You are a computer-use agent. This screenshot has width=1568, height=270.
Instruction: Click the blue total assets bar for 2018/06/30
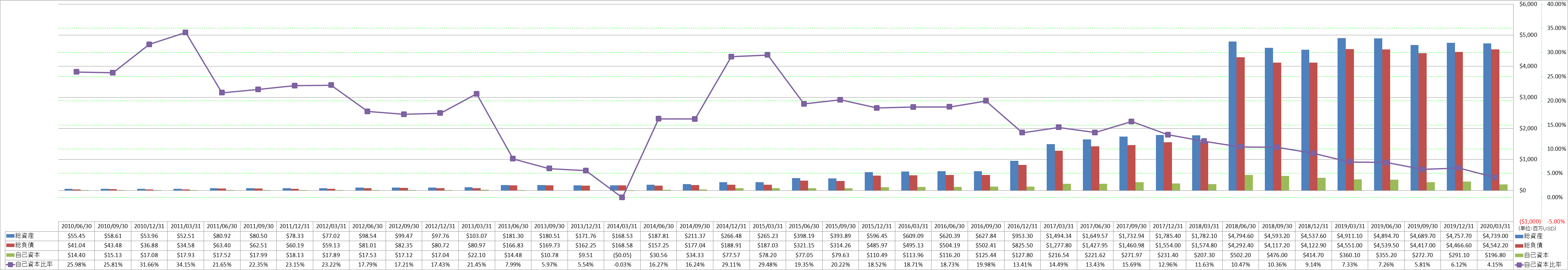(x=1232, y=116)
